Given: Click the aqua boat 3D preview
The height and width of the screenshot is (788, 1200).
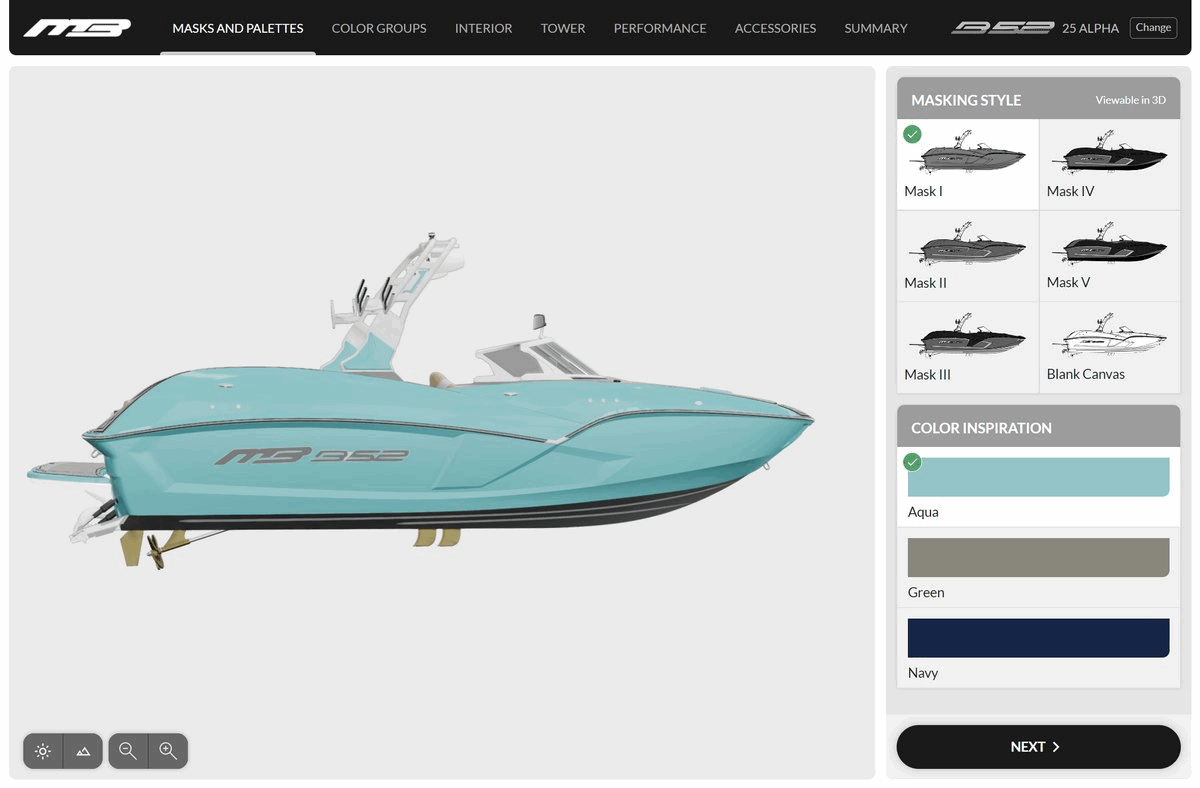Looking at the screenshot, I should pos(420,400).
